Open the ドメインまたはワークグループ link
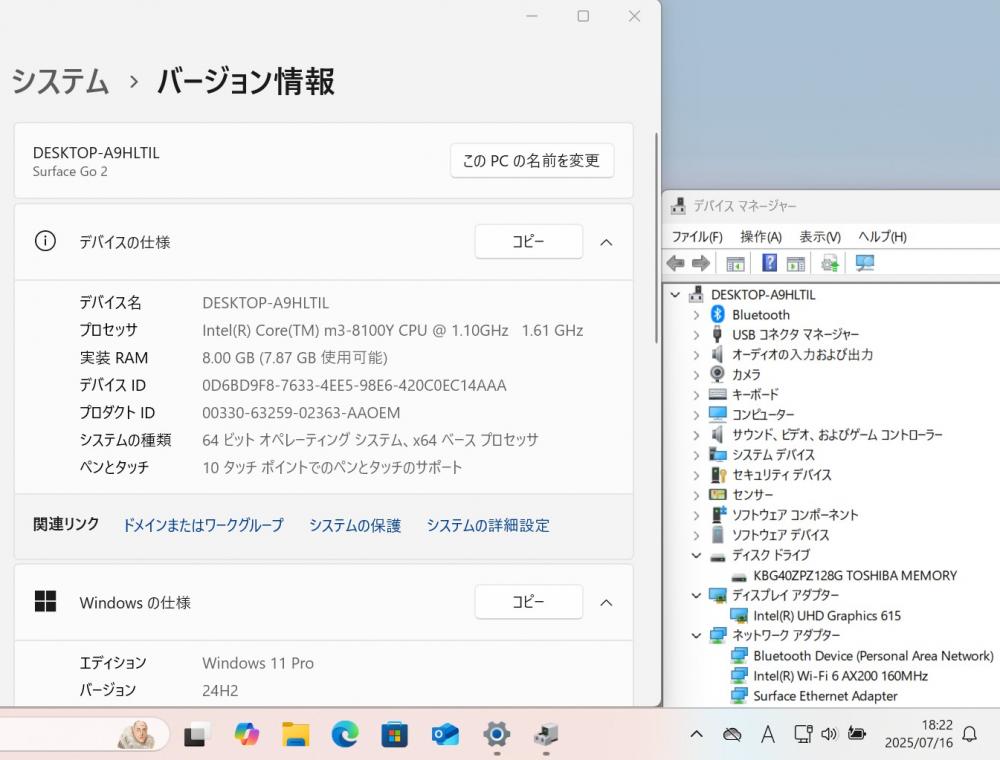Screen dimensions: 1000x760 pos(203,525)
